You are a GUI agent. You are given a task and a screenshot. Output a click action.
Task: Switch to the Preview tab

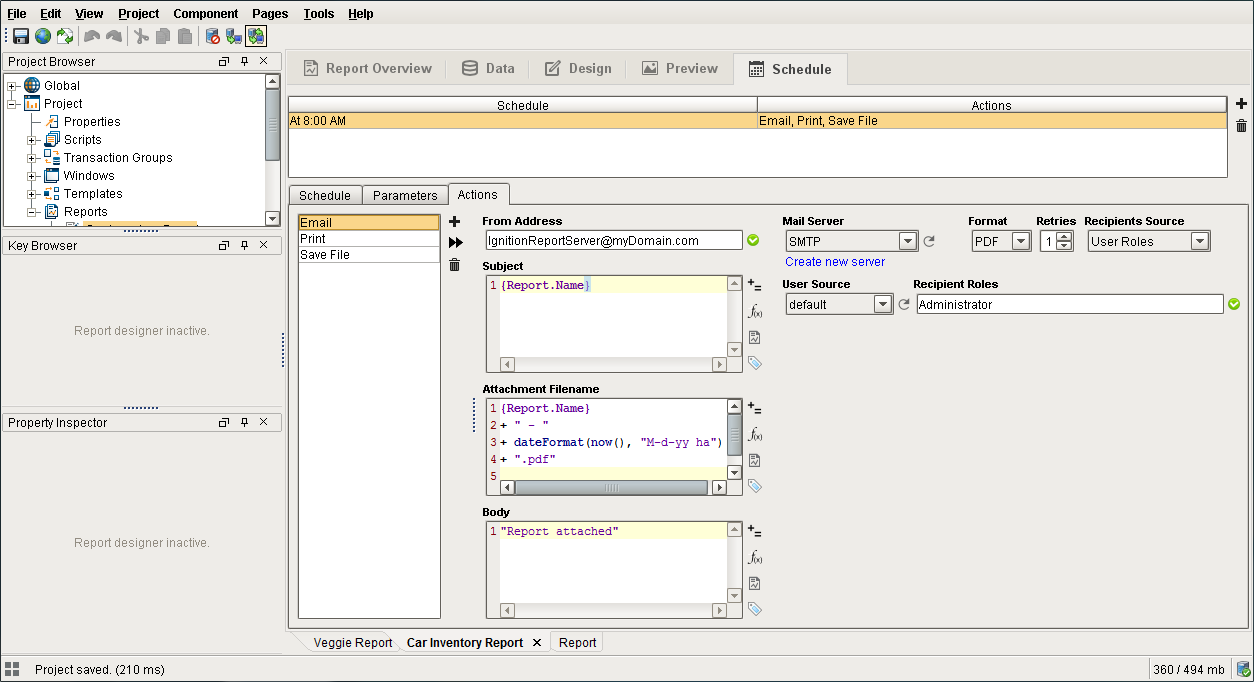(679, 69)
